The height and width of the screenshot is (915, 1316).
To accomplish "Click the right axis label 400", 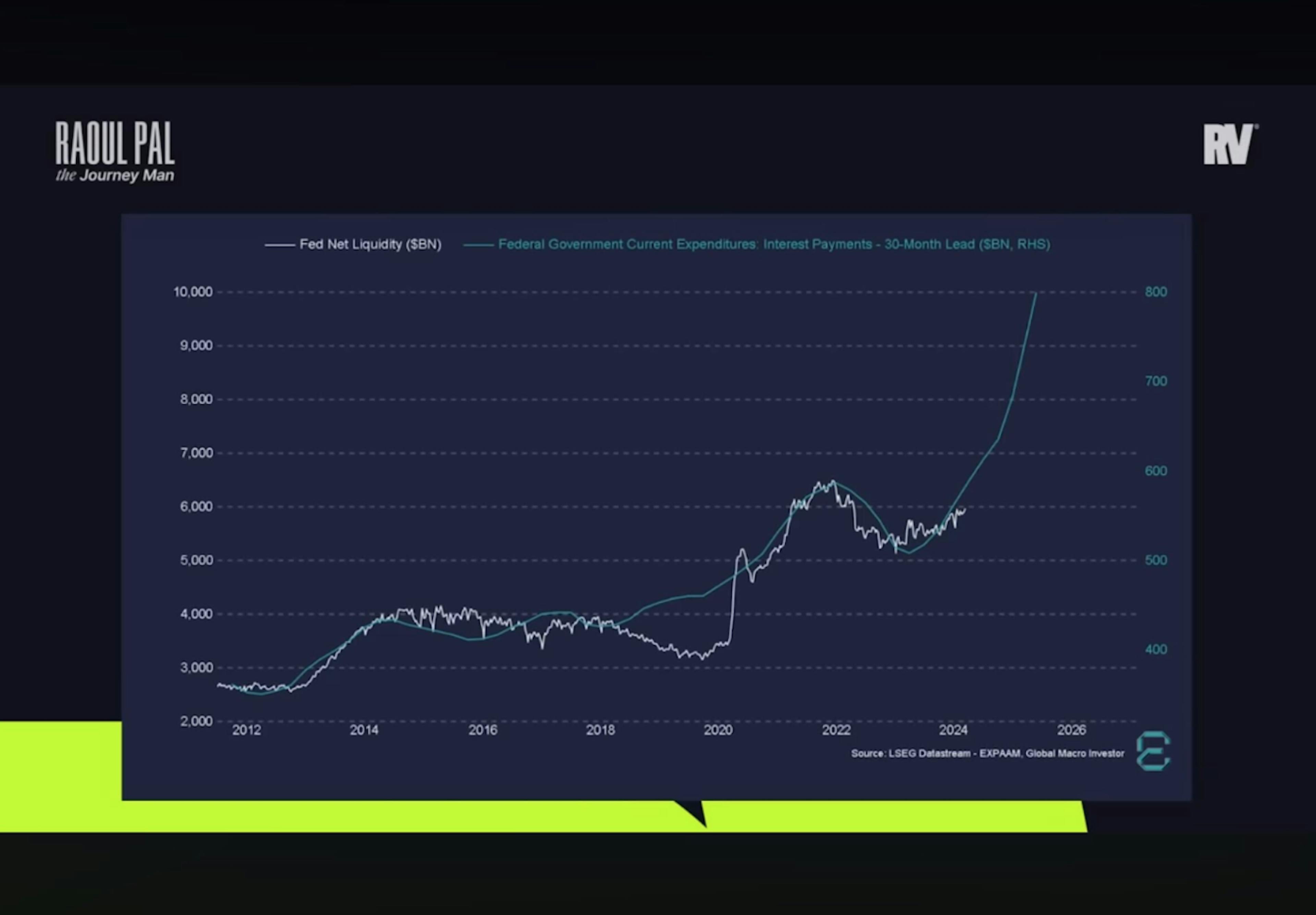I will click(x=1156, y=650).
